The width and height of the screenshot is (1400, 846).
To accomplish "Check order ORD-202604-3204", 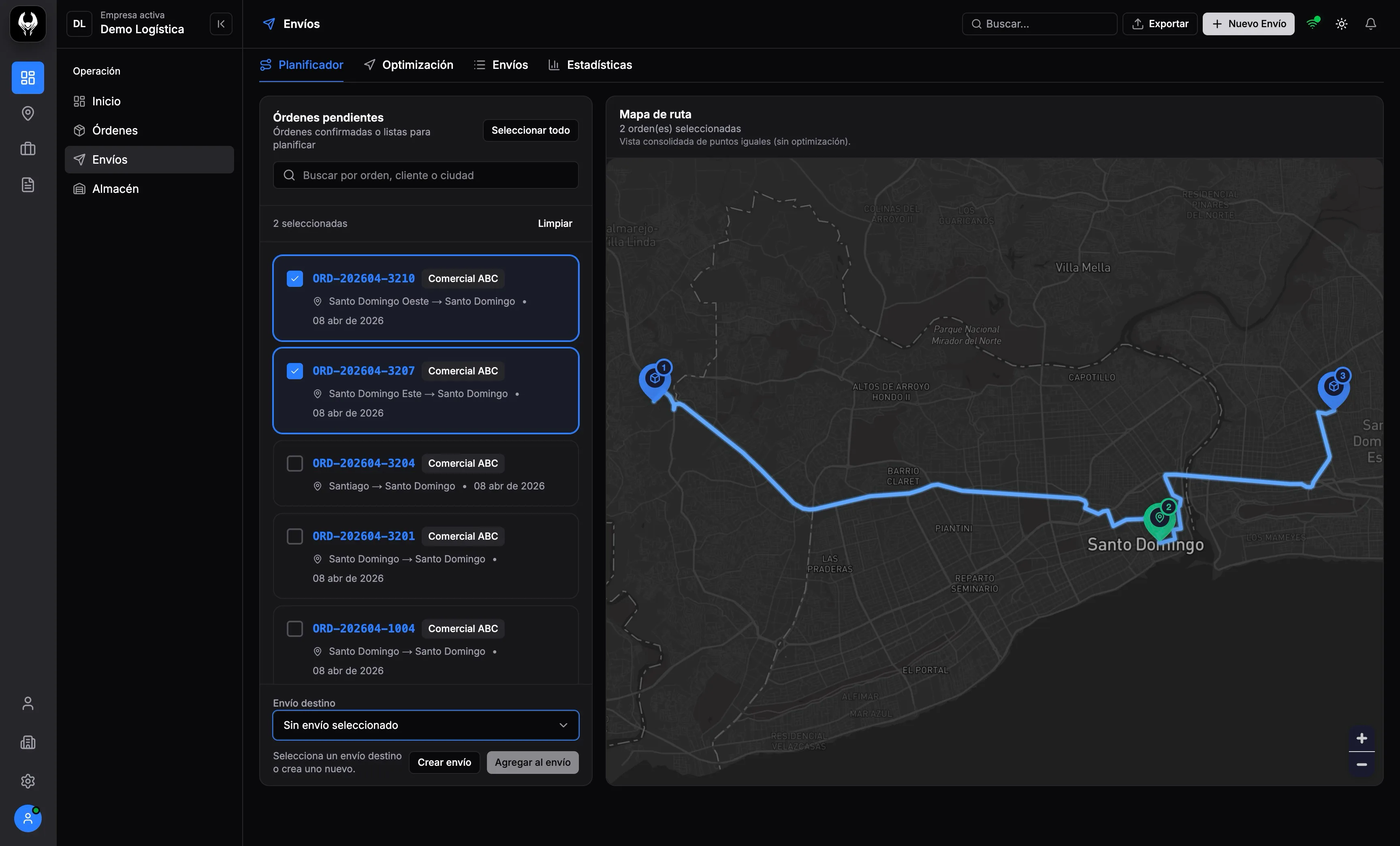I will (295, 463).
